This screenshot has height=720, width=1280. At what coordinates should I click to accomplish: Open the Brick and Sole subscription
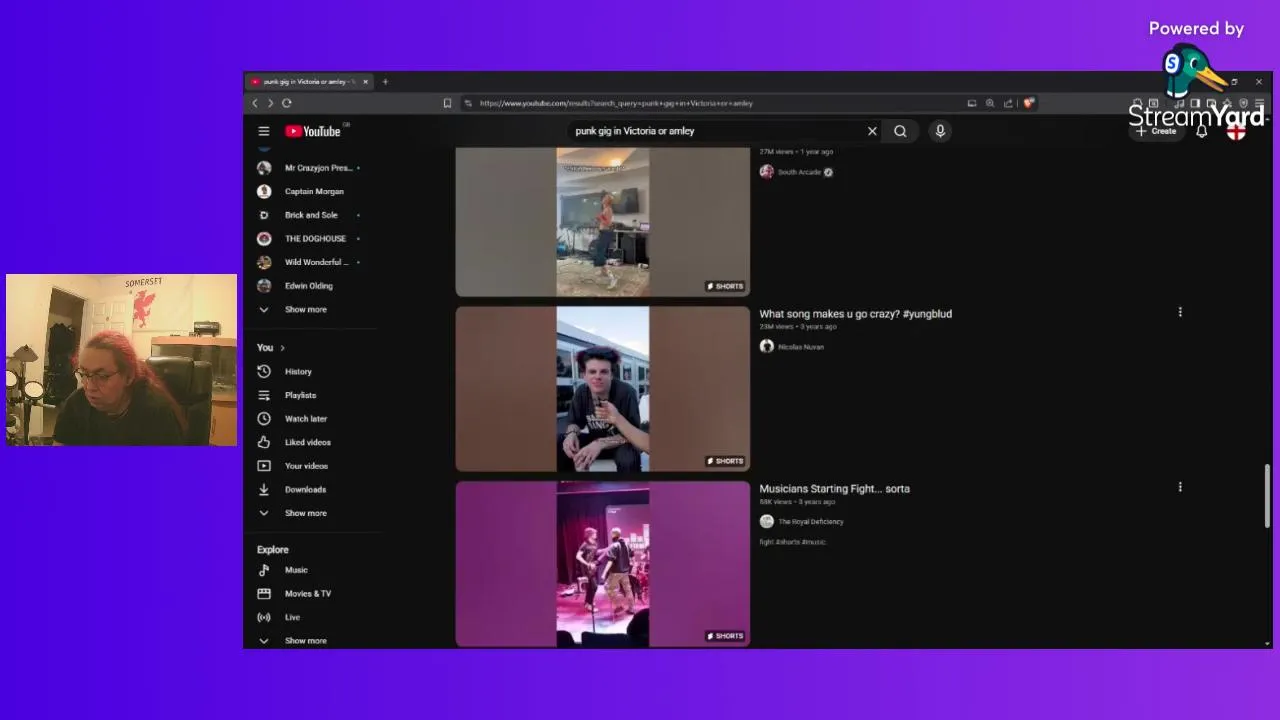coord(310,215)
